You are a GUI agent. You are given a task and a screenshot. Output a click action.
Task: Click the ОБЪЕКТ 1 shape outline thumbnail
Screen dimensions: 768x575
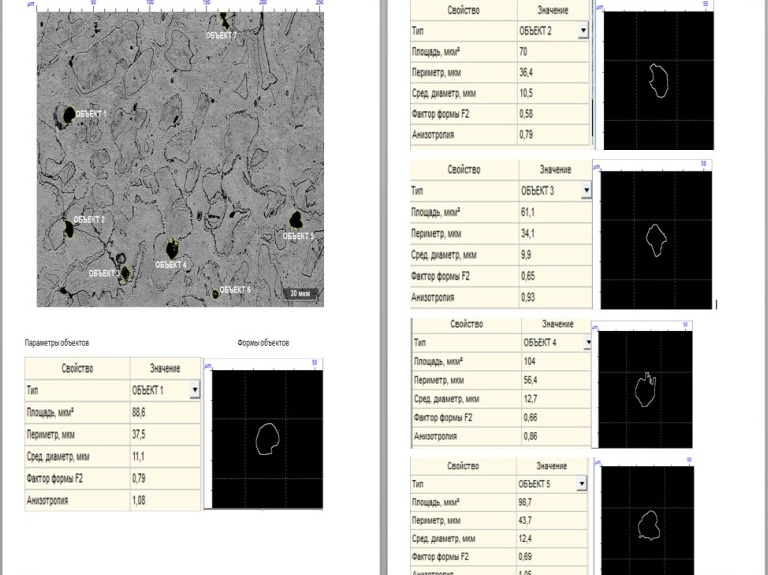(x=267, y=439)
